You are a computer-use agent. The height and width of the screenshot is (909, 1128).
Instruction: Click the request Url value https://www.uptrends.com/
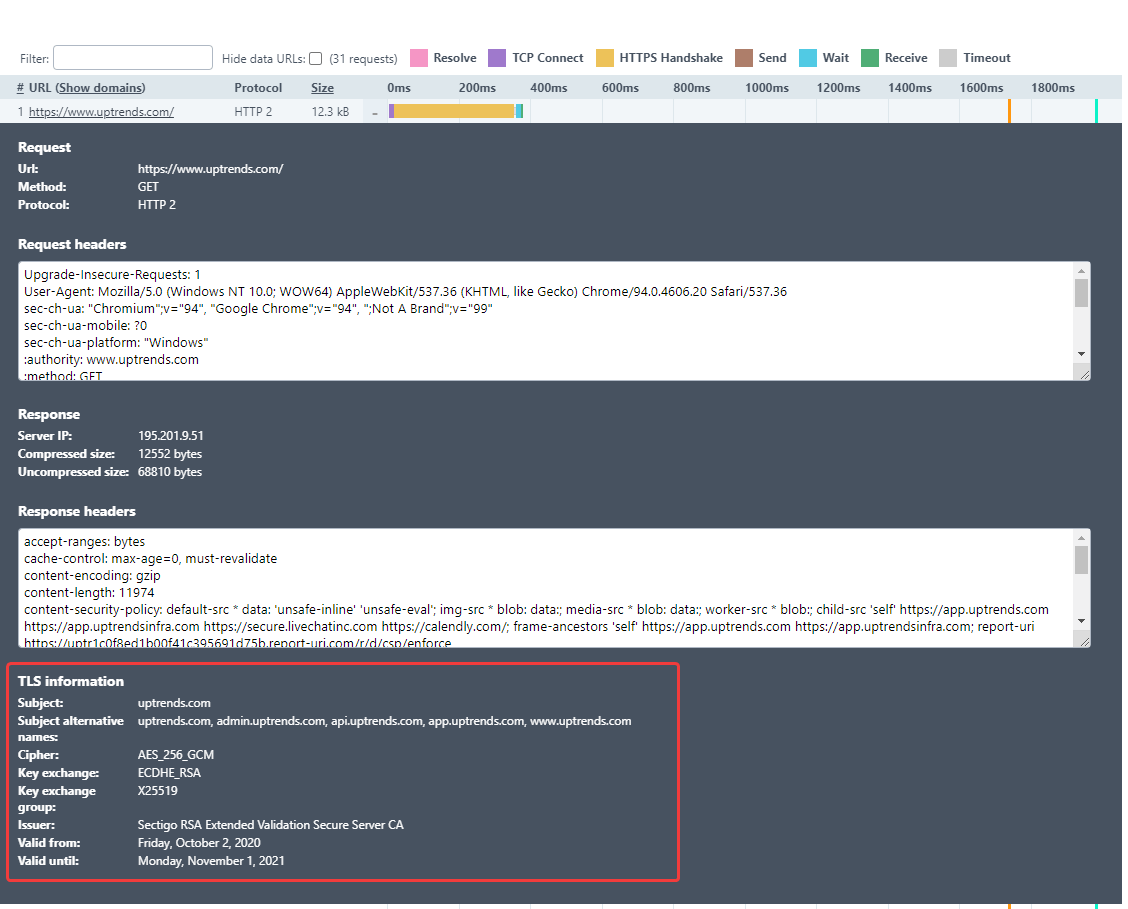pos(210,169)
